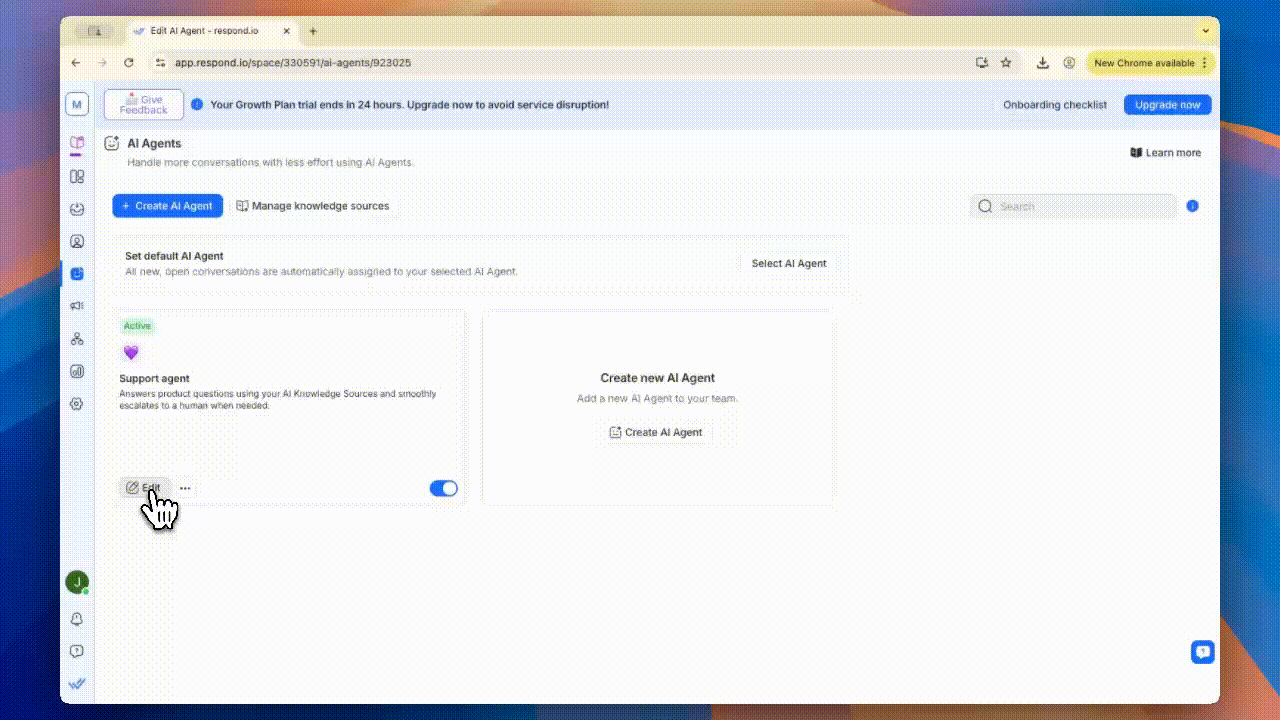
Task: Open the Settings gear icon in sidebar
Action: (77, 404)
